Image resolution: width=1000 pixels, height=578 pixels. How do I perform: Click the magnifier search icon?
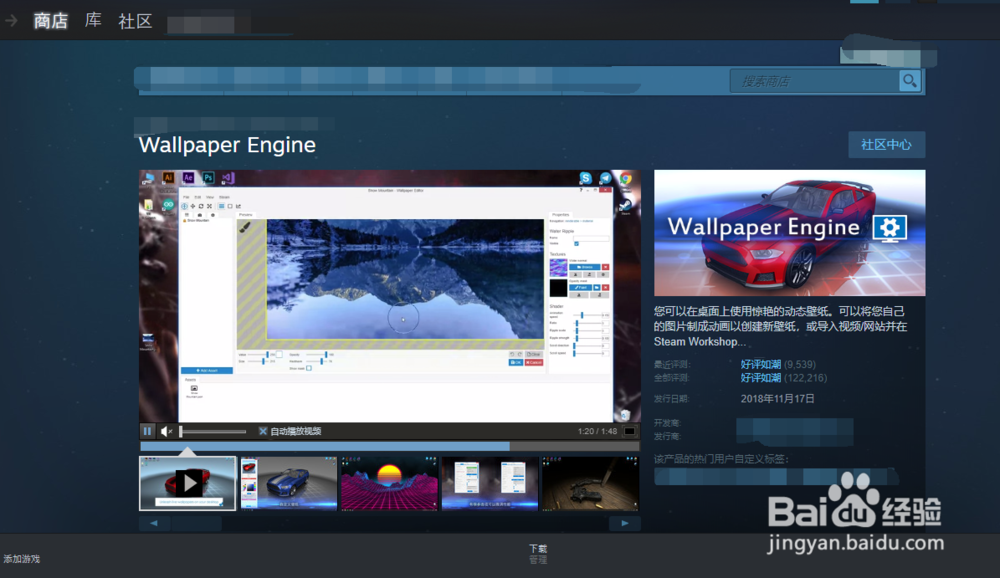[909, 81]
